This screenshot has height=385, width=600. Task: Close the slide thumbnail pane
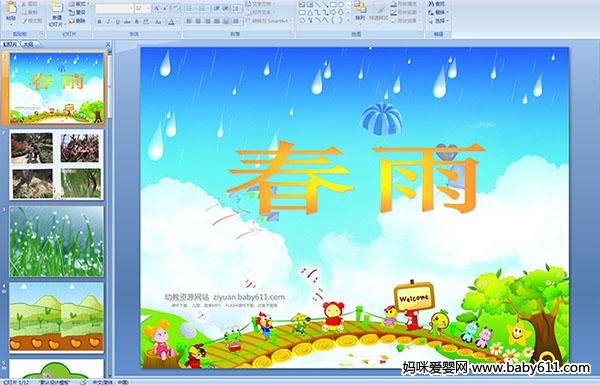click(108, 44)
